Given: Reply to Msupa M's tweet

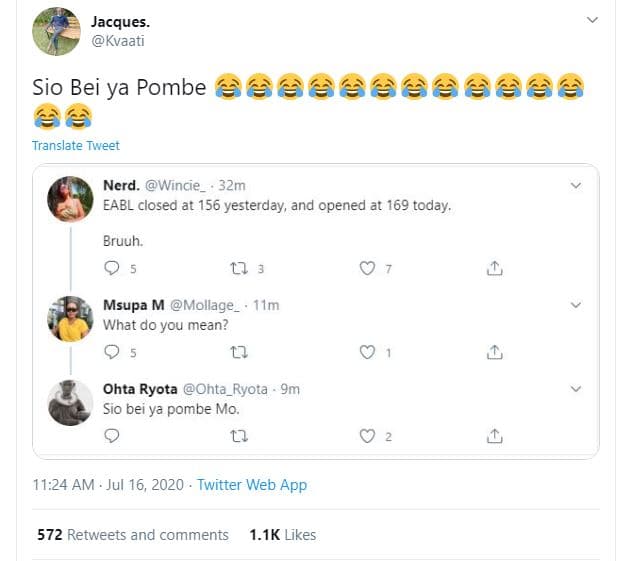Looking at the screenshot, I should click(112, 352).
